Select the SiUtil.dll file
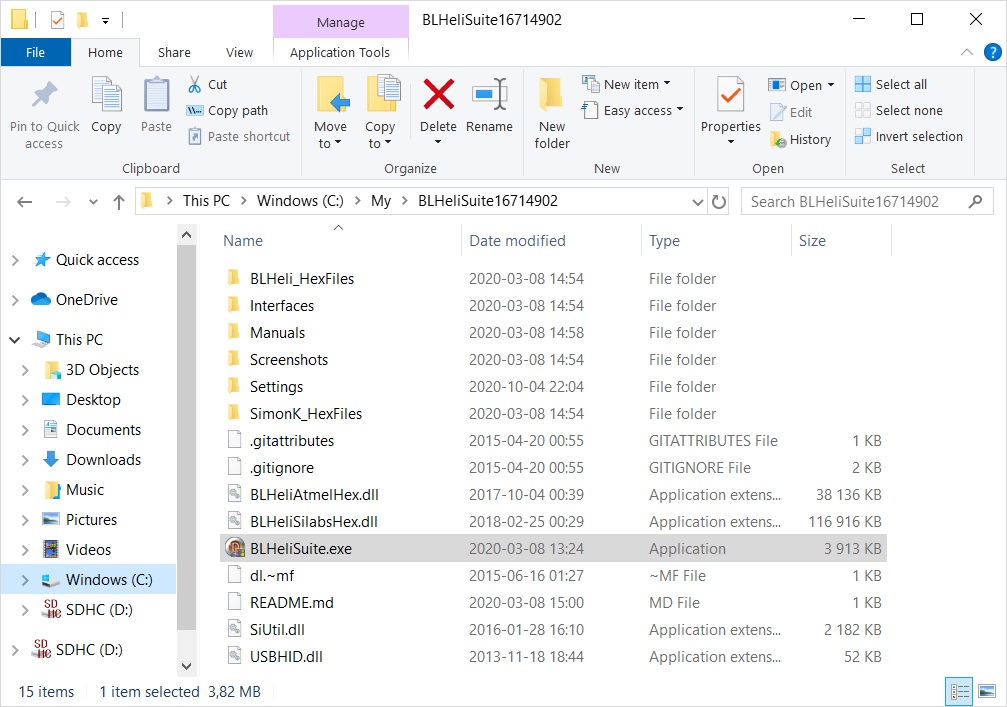 coord(277,629)
